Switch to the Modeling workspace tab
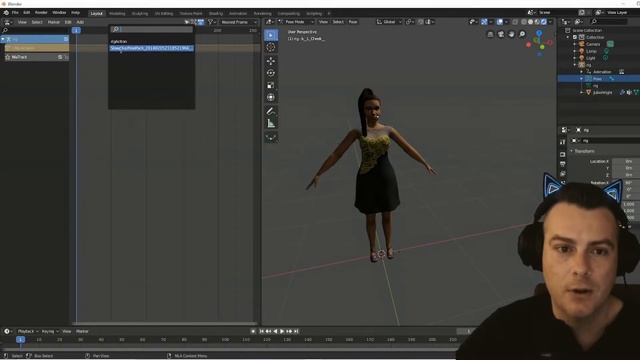This screenshot has height=360, width=640. [x=117, y=13]
